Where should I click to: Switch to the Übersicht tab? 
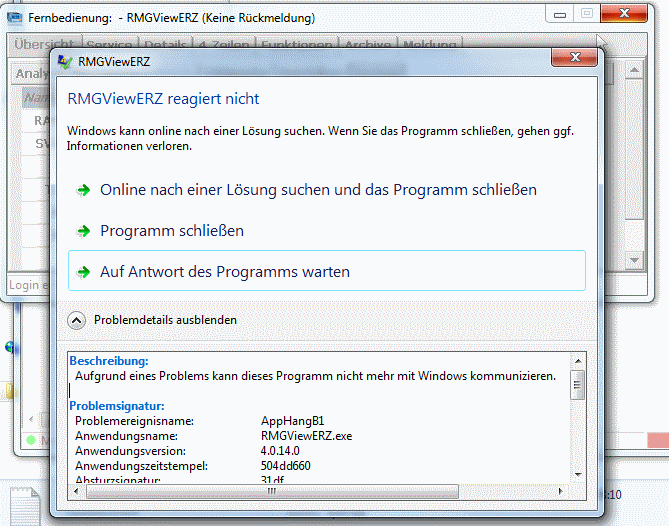pos(43,45)
